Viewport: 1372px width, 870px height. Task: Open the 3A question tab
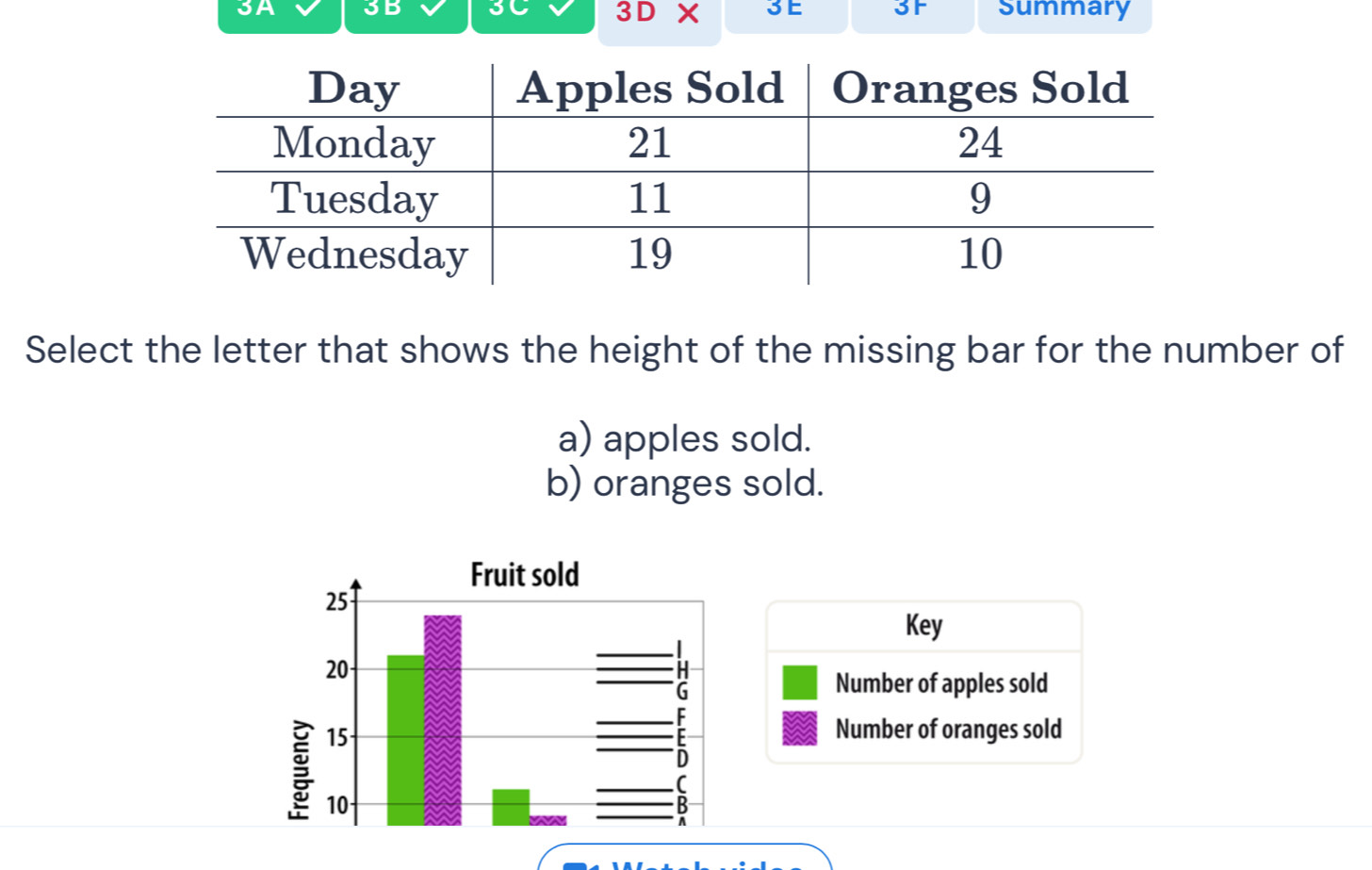click(279, 13)
